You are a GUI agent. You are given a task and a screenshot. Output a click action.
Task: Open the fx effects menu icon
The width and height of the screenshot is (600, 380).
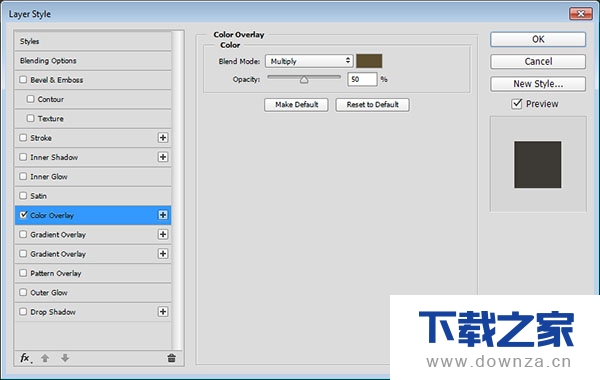click(x=26, y=358)
